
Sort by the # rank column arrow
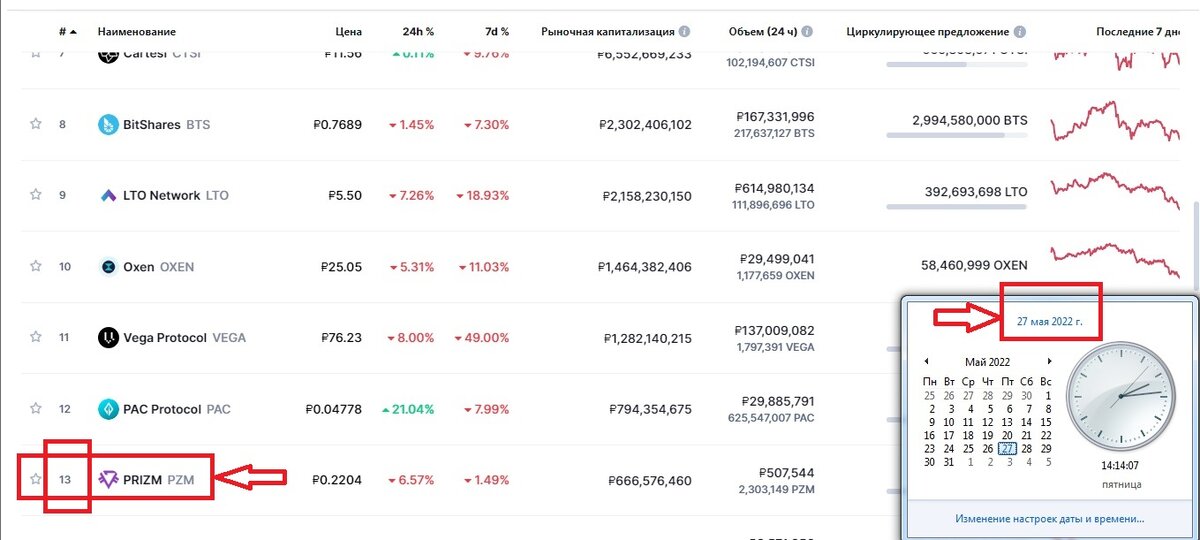(74, 32)
